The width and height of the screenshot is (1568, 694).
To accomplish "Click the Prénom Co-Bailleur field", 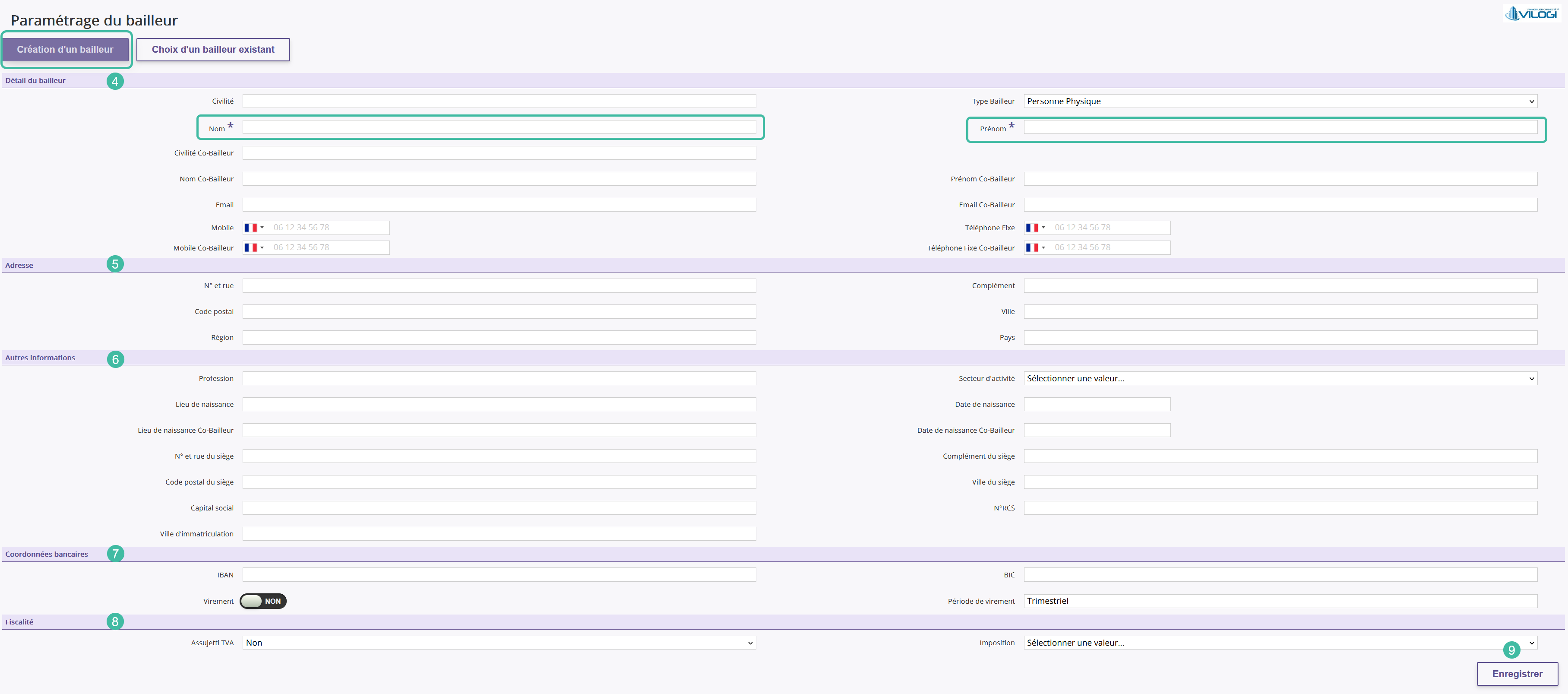I will click(1280, 179).
